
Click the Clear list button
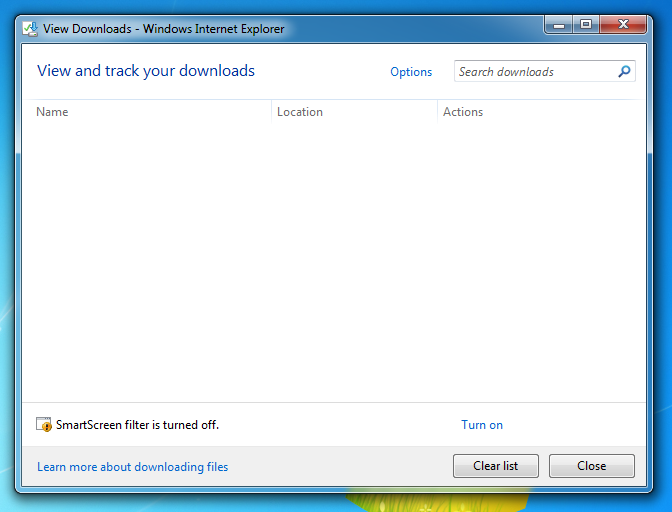pos(495,466)
